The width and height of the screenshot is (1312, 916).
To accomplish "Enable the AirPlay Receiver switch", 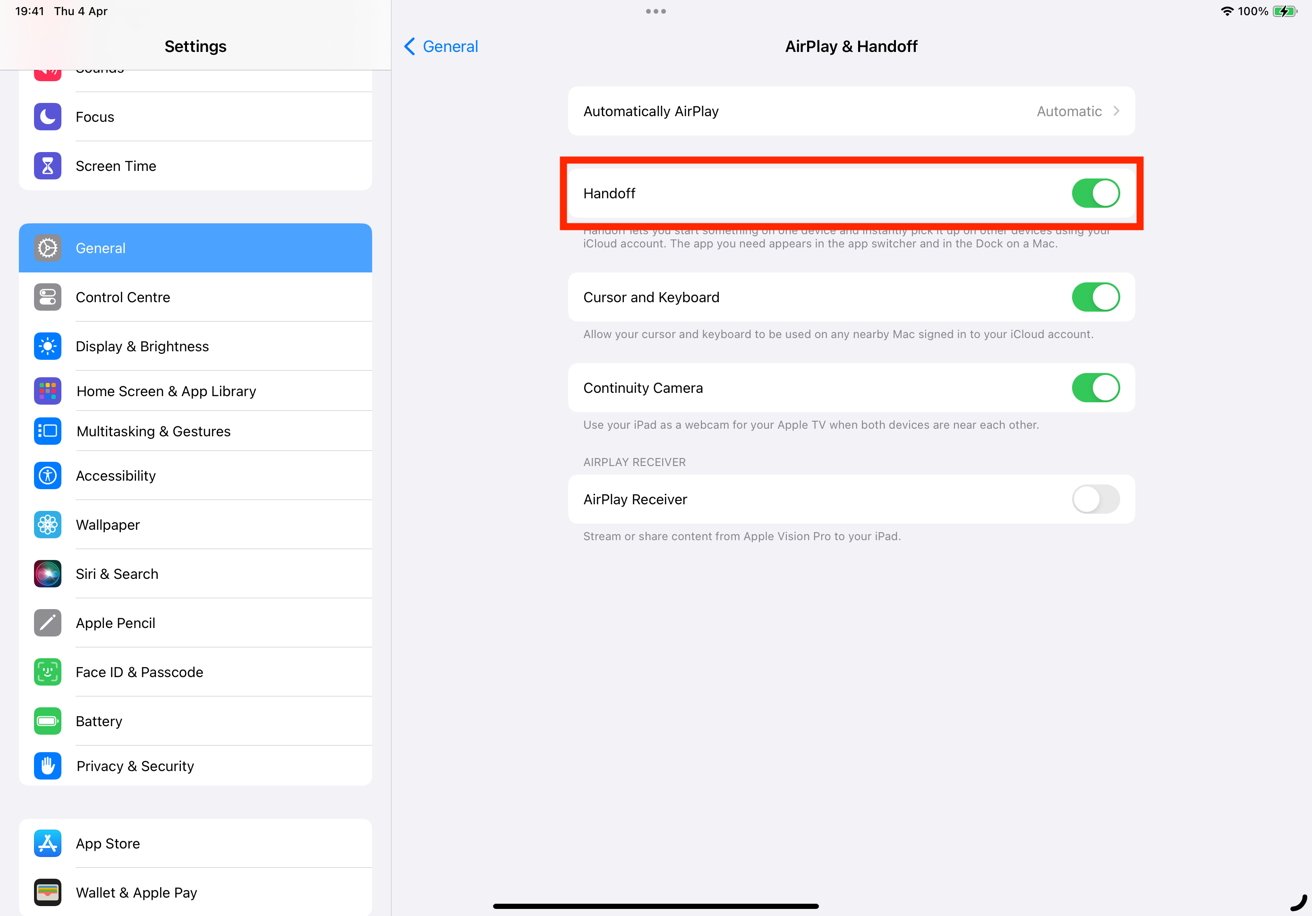I will click(1095, 499).
